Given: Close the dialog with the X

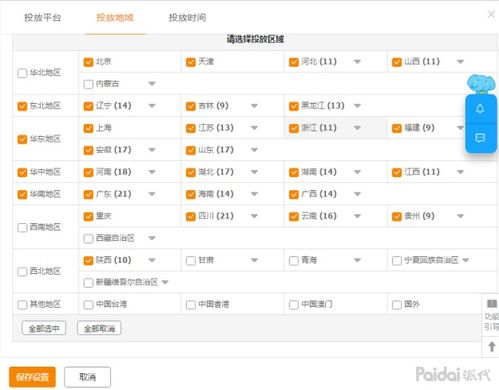Looking at the screenshot, I should pos(491,14).
